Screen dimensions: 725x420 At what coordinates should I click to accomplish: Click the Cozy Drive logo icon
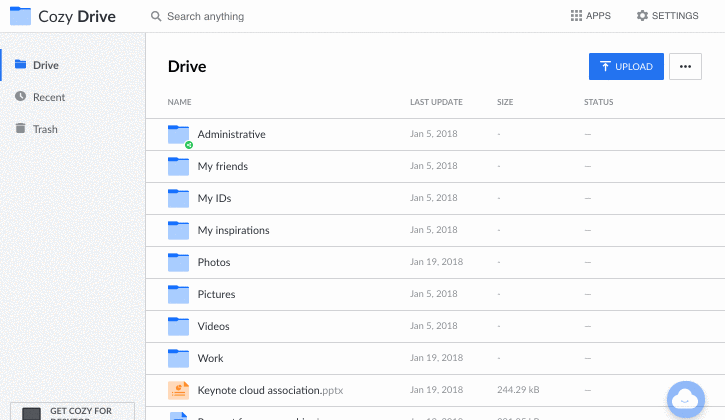click(x=20, y=16)
